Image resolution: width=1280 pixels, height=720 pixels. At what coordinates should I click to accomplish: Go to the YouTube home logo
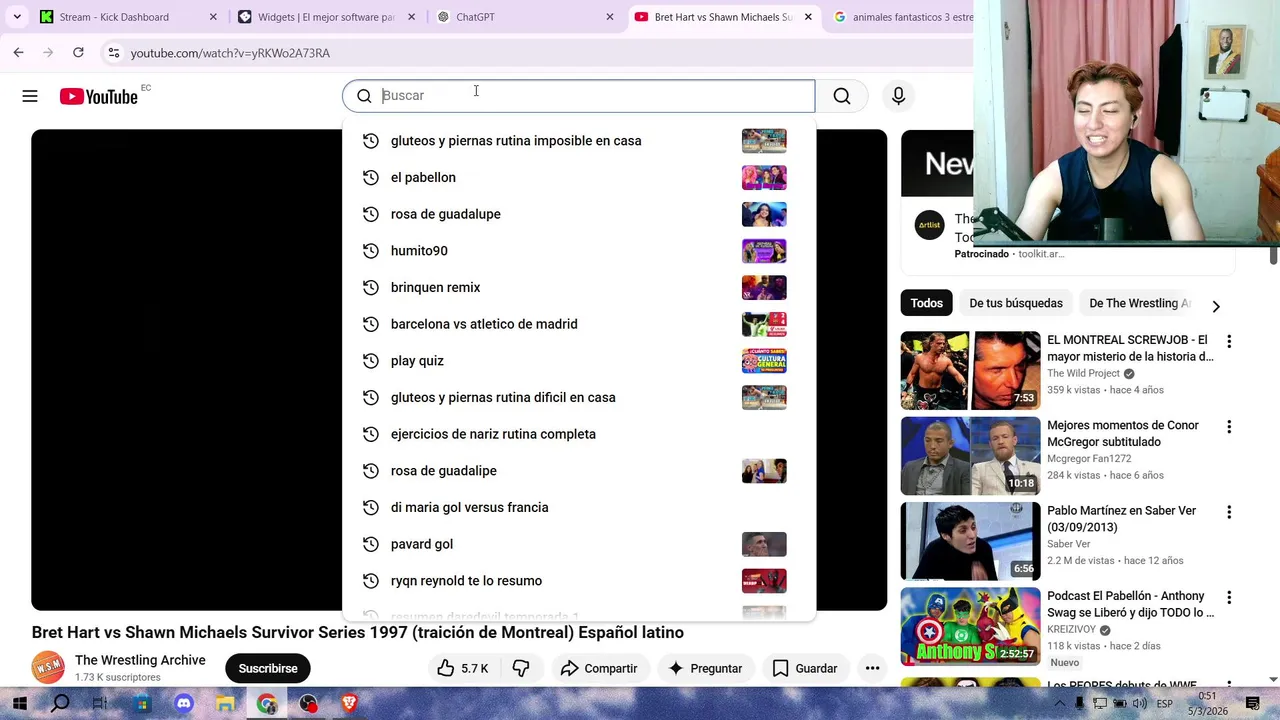pos(98,96)
